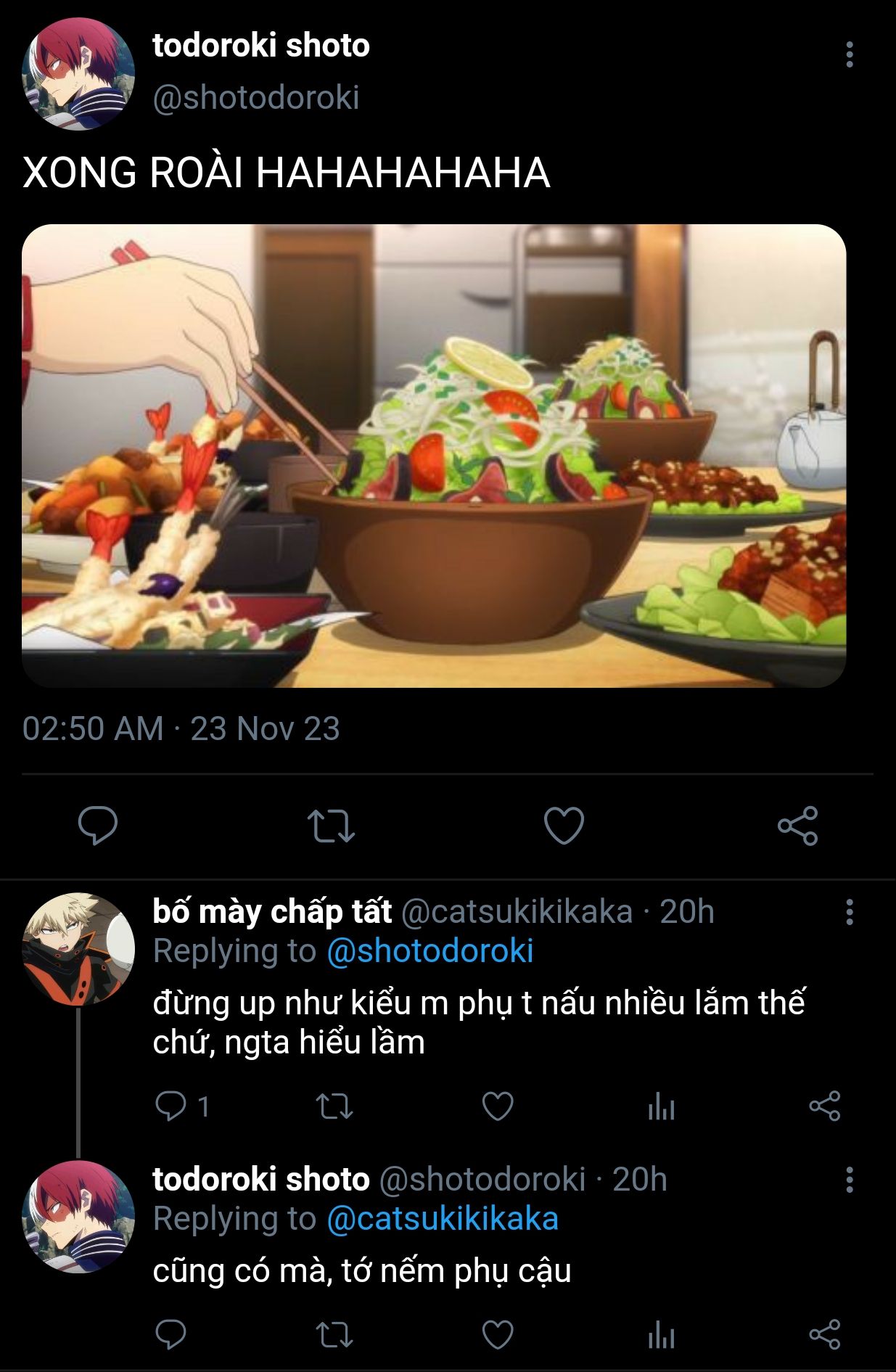This screenshot has height=1372, width=896.
Task: Open more options on catsukikikaka's reply
Action: tap(850, 912)
